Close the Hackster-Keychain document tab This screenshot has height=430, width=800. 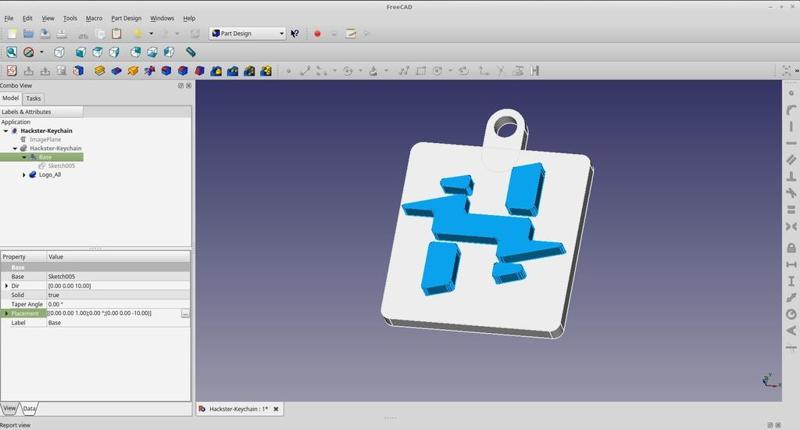pyautogui.click(x=276, y=409)
